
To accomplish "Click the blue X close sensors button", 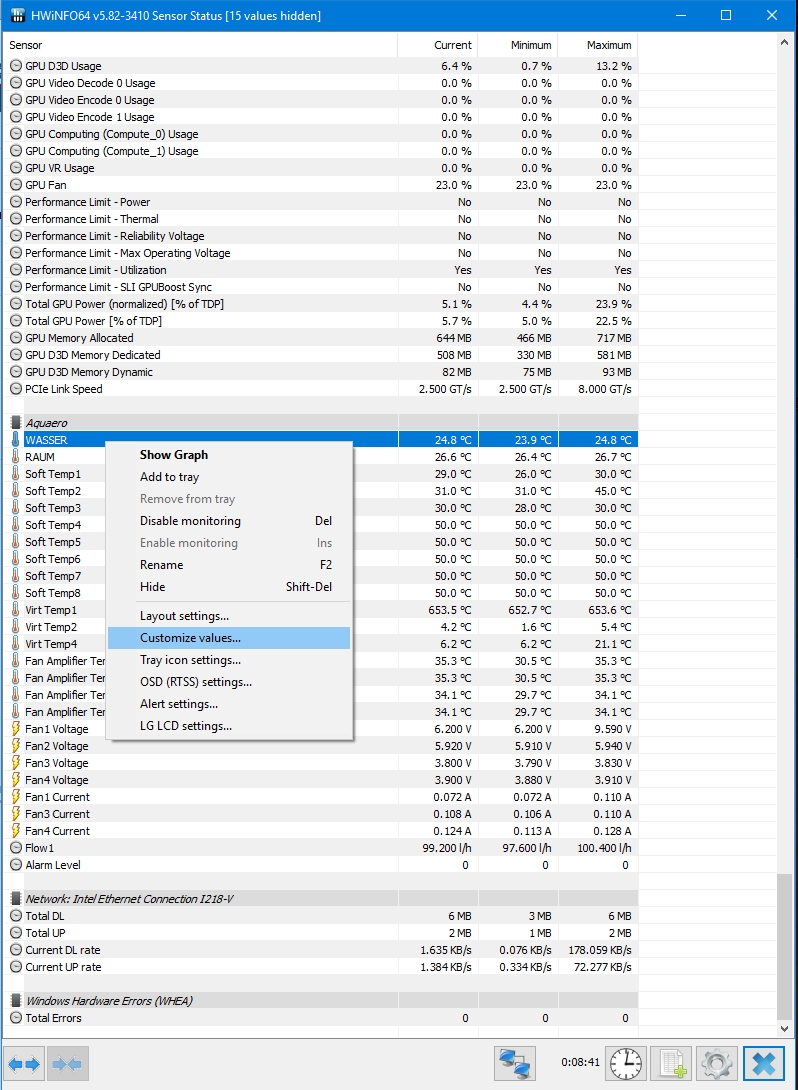I will [764, 1064].
